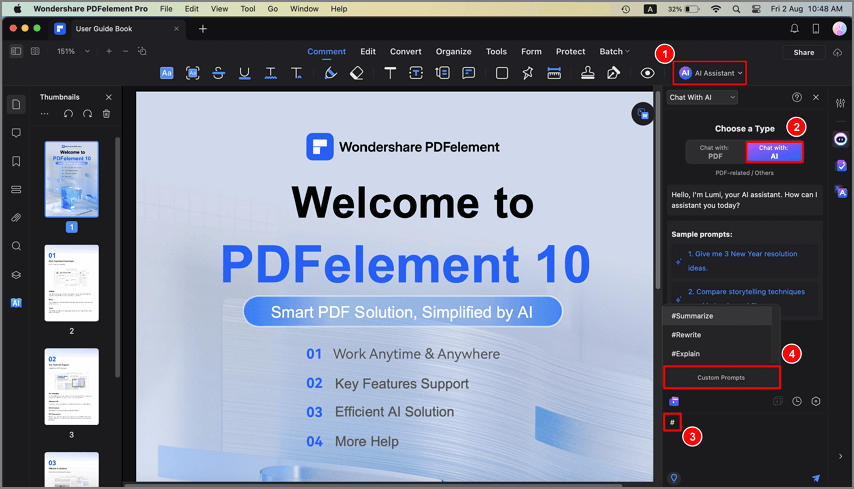The height and width of the screenshot is (489, 854).
Task: Open the Form tab
Action: click(x=531, y=51)
